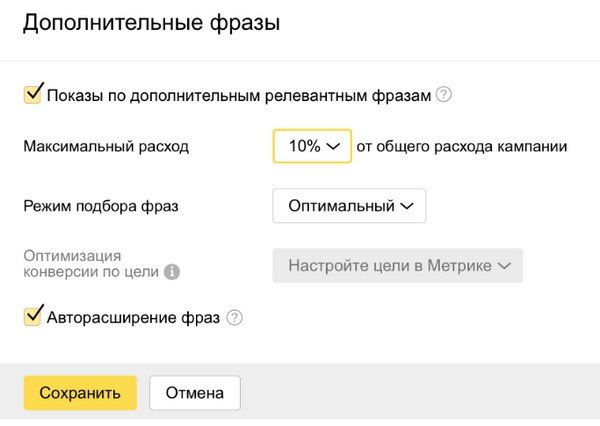600x426 pixels.
Task: Click the Авторасширение фраз label text
Action: point(133,318)
